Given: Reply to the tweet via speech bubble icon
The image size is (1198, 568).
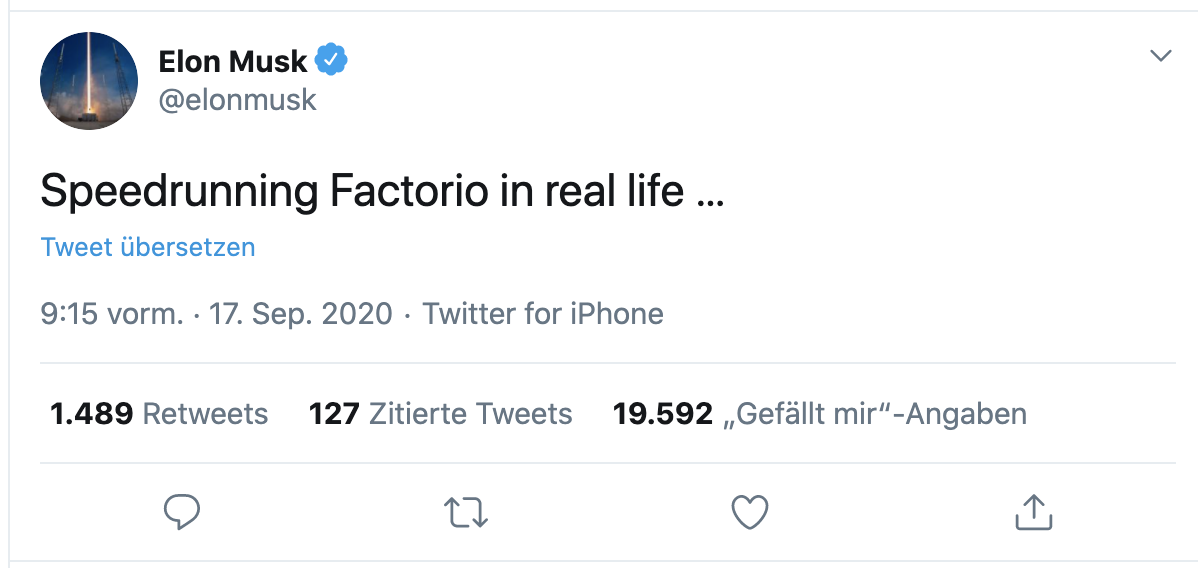Looking at the screenshot, I should click(182, 513).
